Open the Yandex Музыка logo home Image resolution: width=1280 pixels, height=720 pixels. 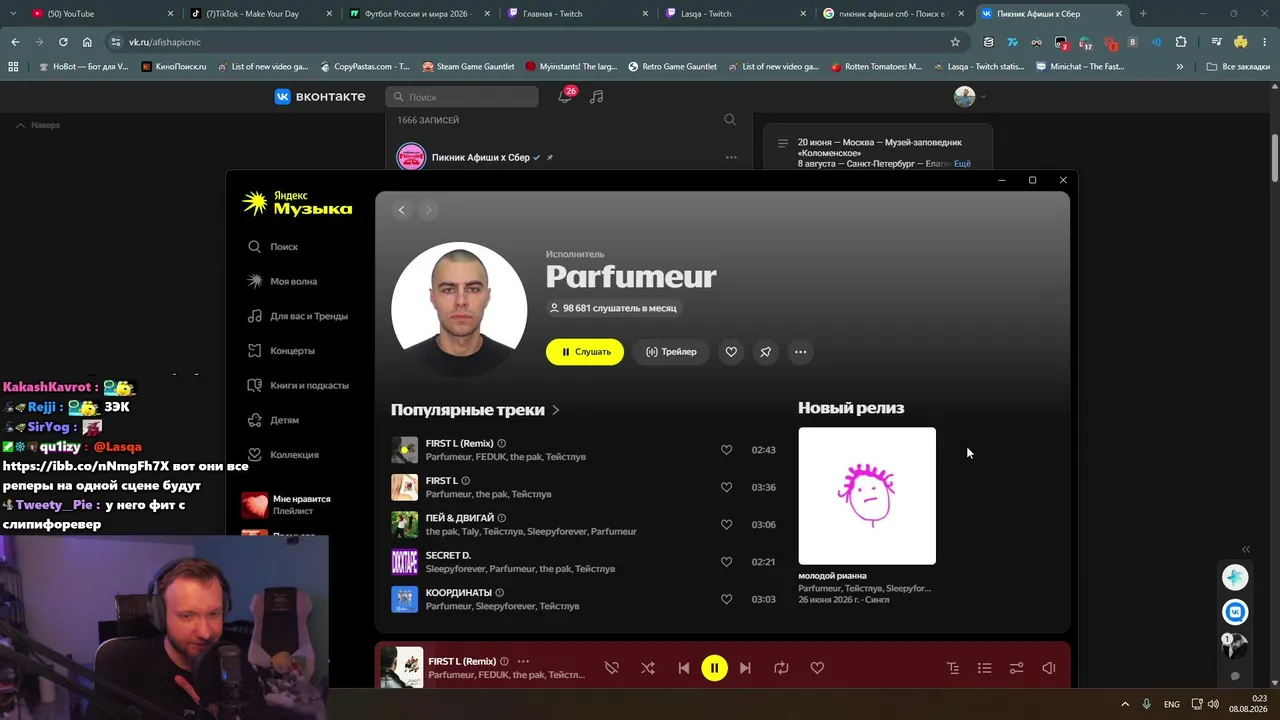[297, 203]
